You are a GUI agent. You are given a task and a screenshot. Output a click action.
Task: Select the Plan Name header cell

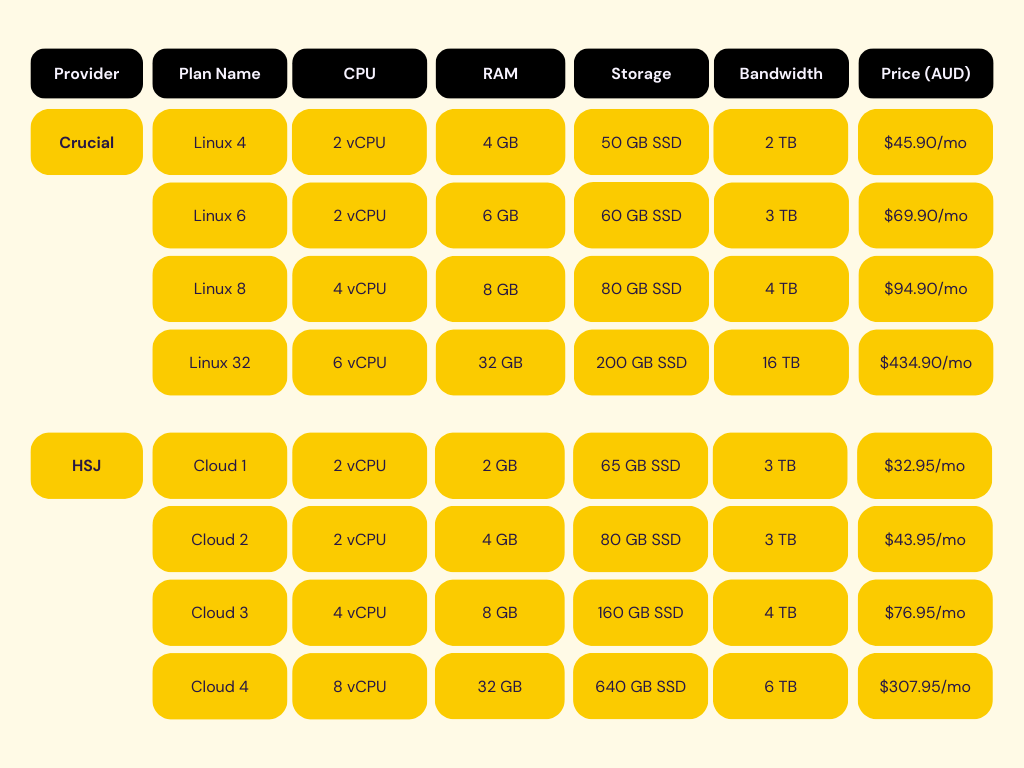coord(220,73)
